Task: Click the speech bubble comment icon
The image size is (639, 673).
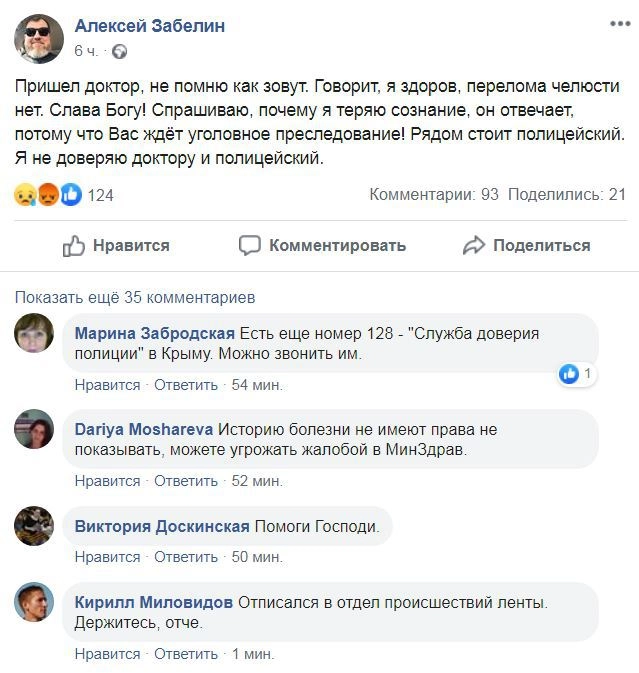Action: [x=250, y=245]
